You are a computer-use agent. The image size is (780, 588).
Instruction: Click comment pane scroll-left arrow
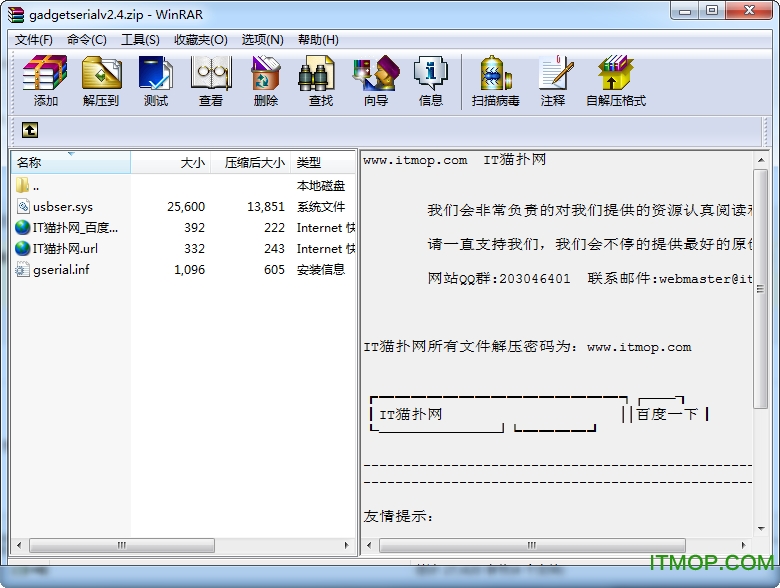(369, 545)
